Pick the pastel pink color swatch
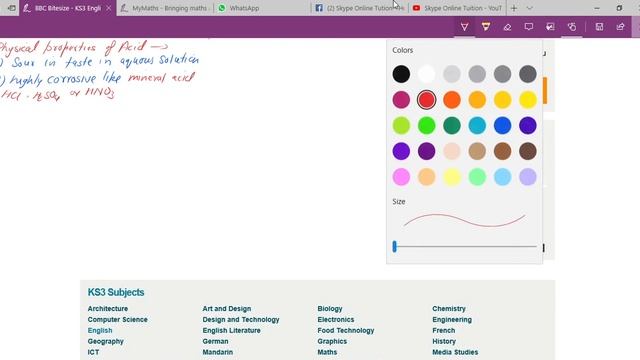The image size is (640, 360). pos(401,177)
